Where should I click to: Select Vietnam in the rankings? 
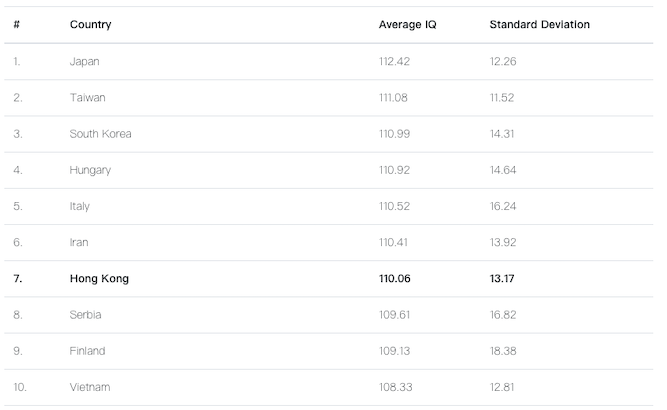(x=89, y=387)
